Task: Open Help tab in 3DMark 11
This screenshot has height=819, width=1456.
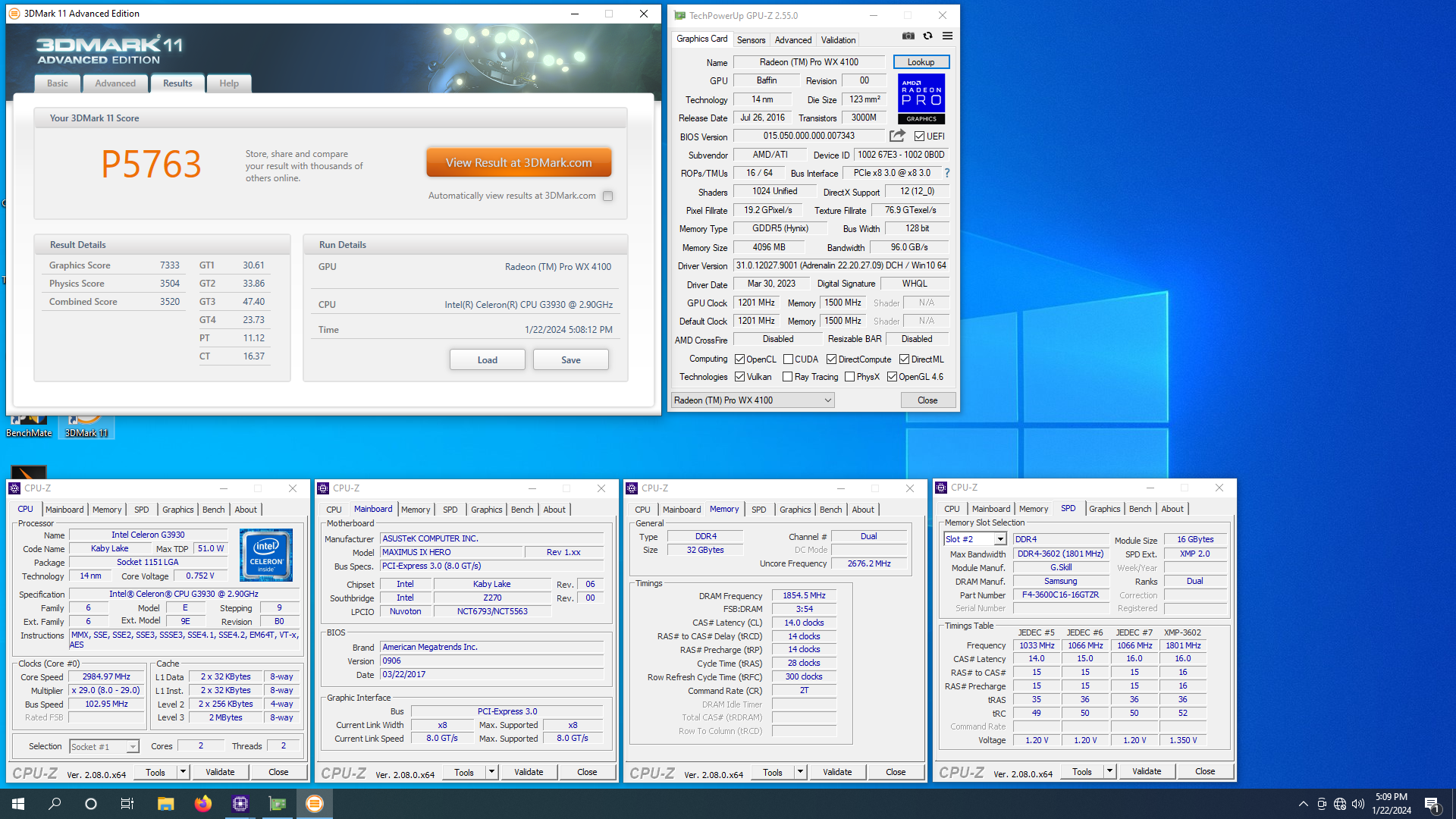Action: [229, 83]
